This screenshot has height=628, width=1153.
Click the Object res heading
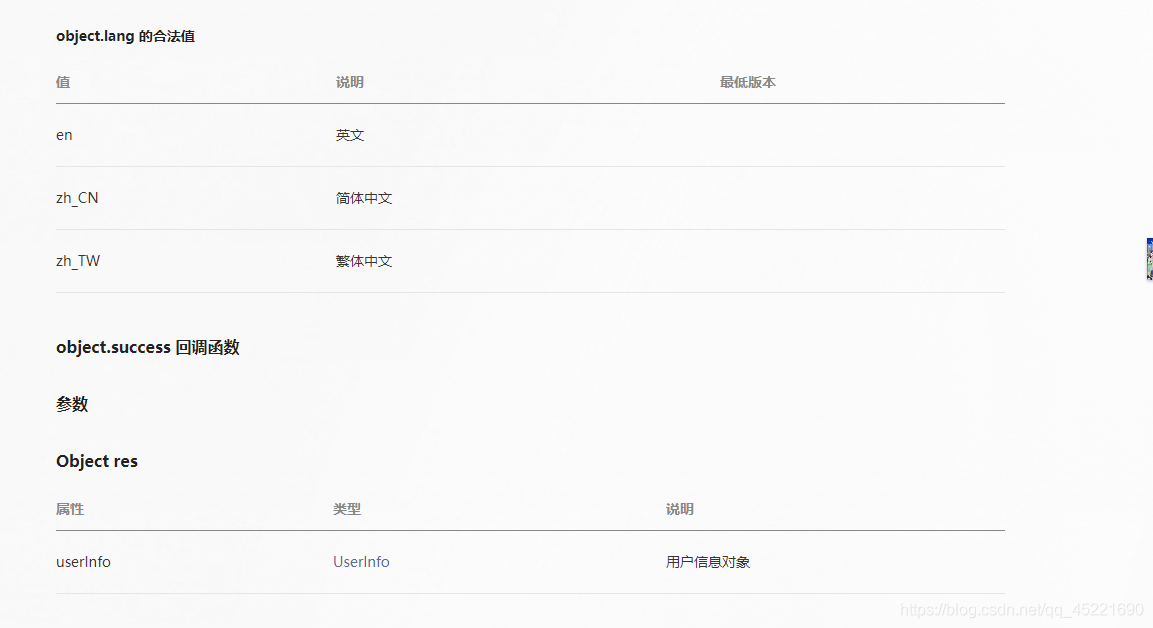point(97,461)
